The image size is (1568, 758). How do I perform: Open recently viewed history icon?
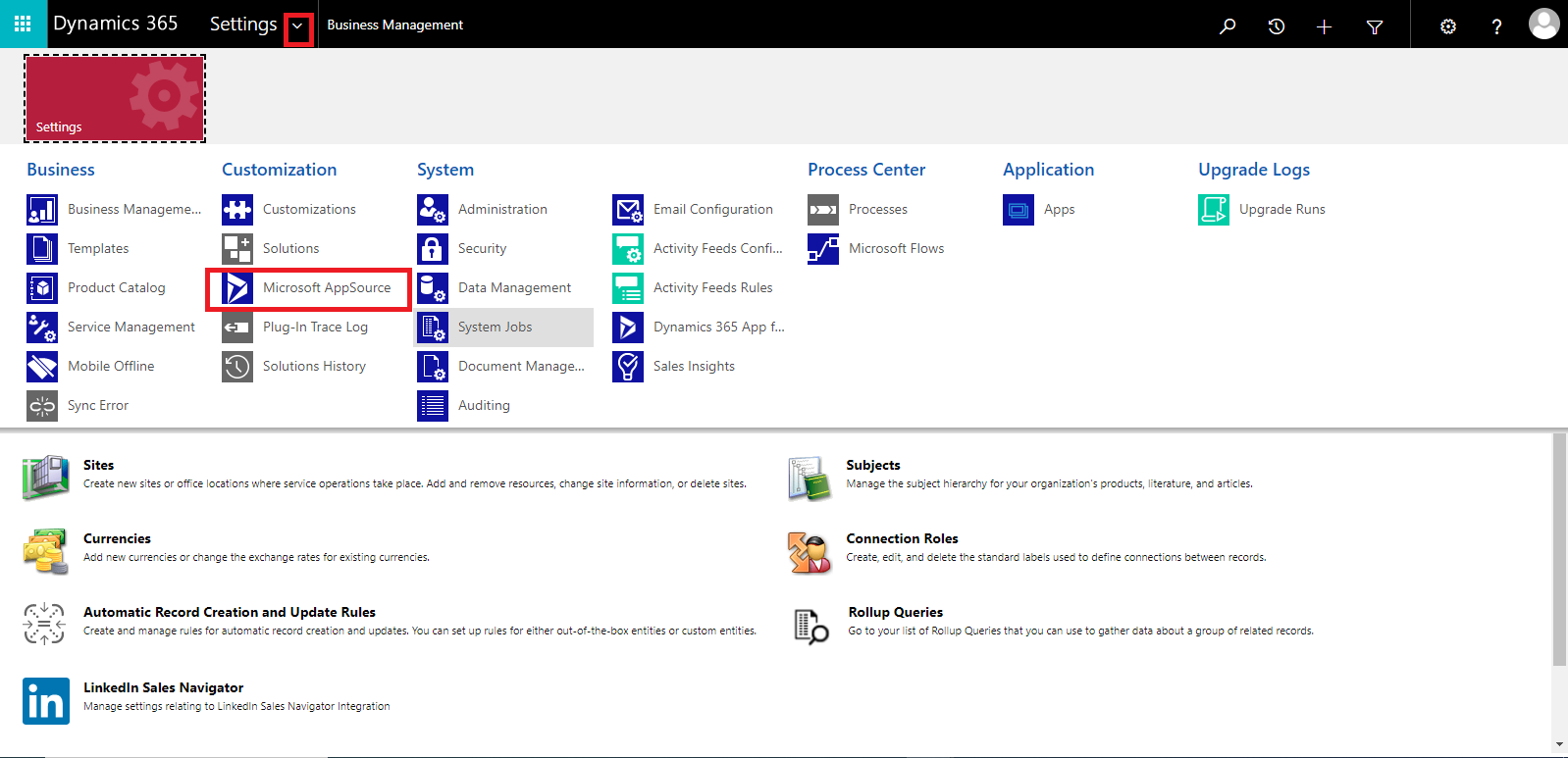[1277, 26]
